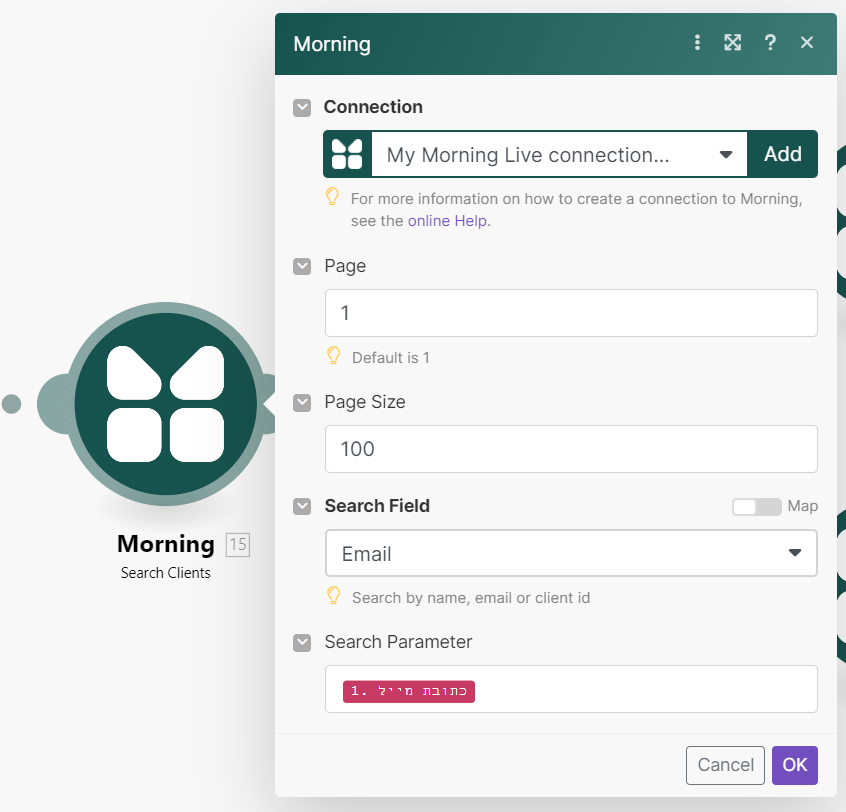Collapse the Search Field section chevron
Viewport: 846px width, 812px height.
point(302,506)
